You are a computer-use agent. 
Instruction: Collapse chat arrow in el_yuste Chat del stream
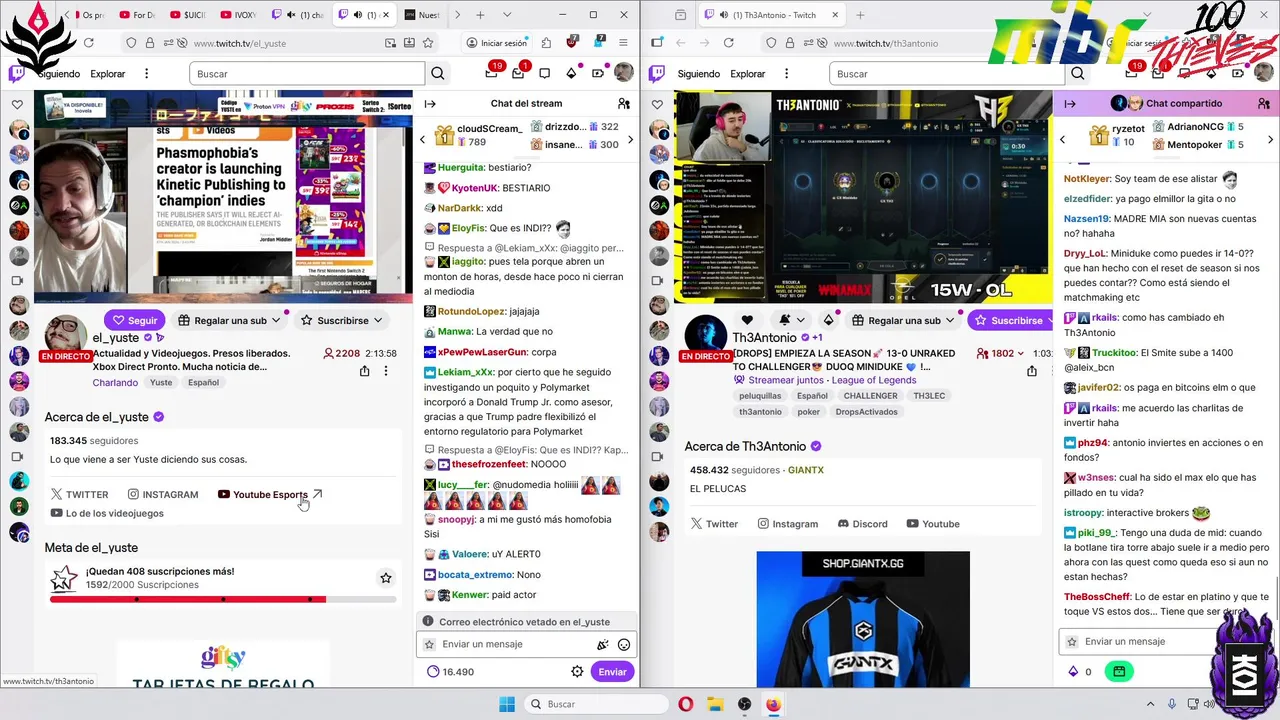click(x=430, y=103)
